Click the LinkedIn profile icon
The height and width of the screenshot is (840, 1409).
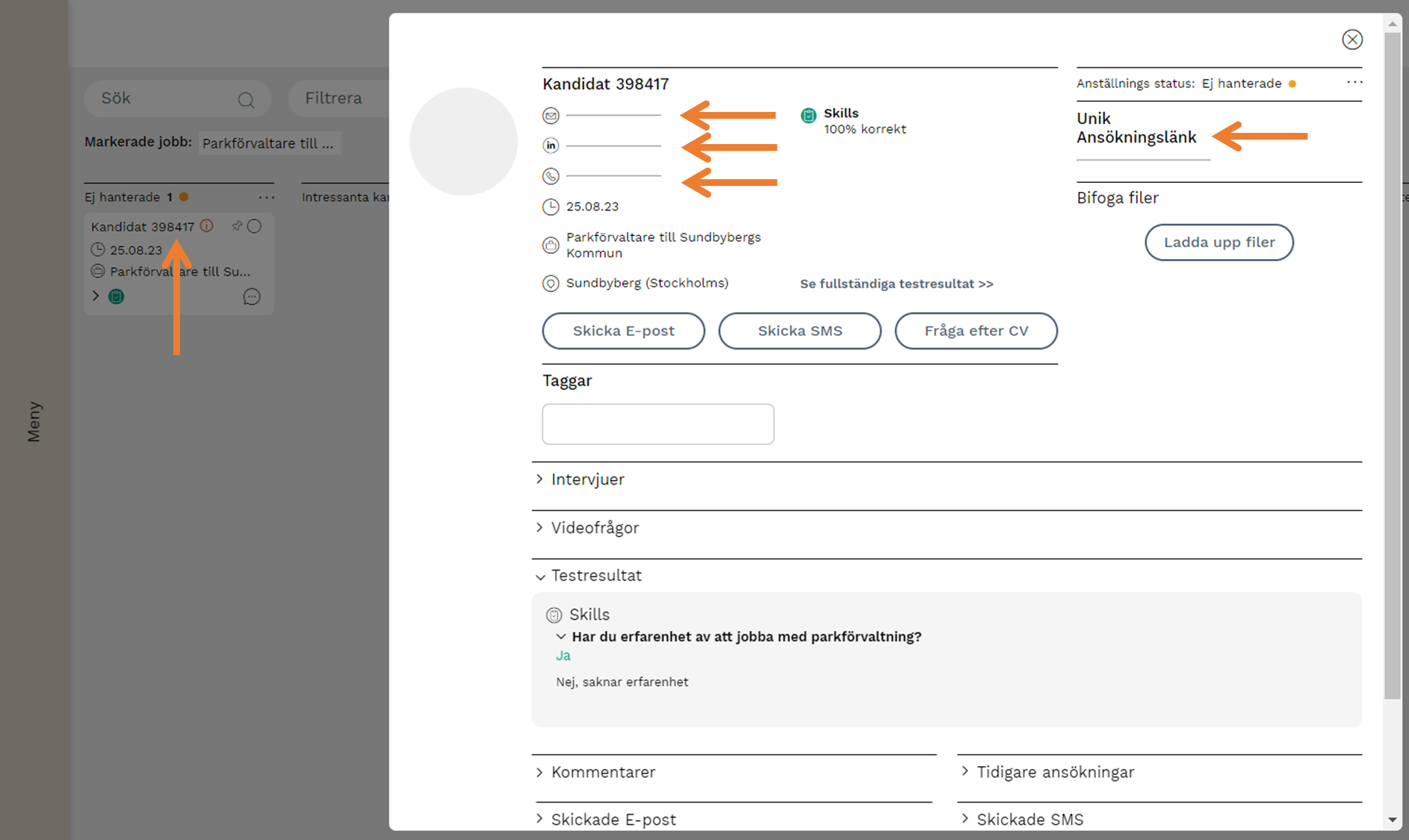551,146
